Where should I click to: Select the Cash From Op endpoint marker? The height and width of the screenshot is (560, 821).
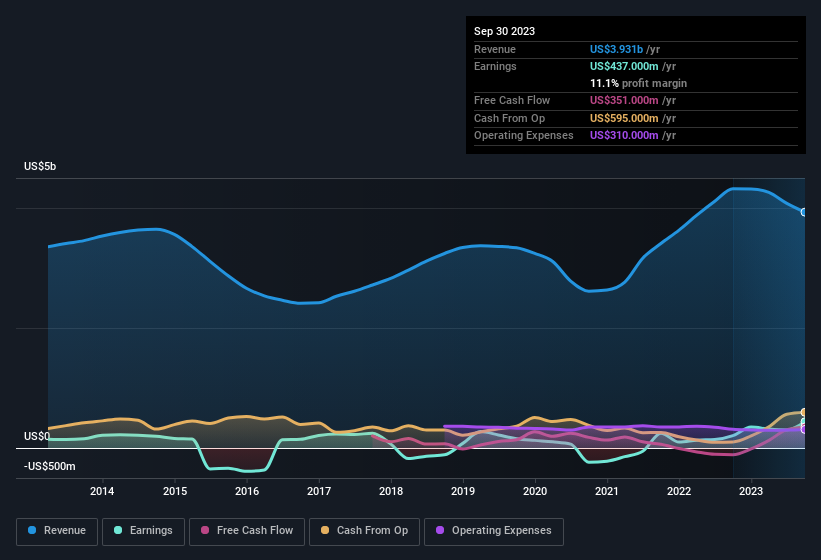click(x=804, y=412)
